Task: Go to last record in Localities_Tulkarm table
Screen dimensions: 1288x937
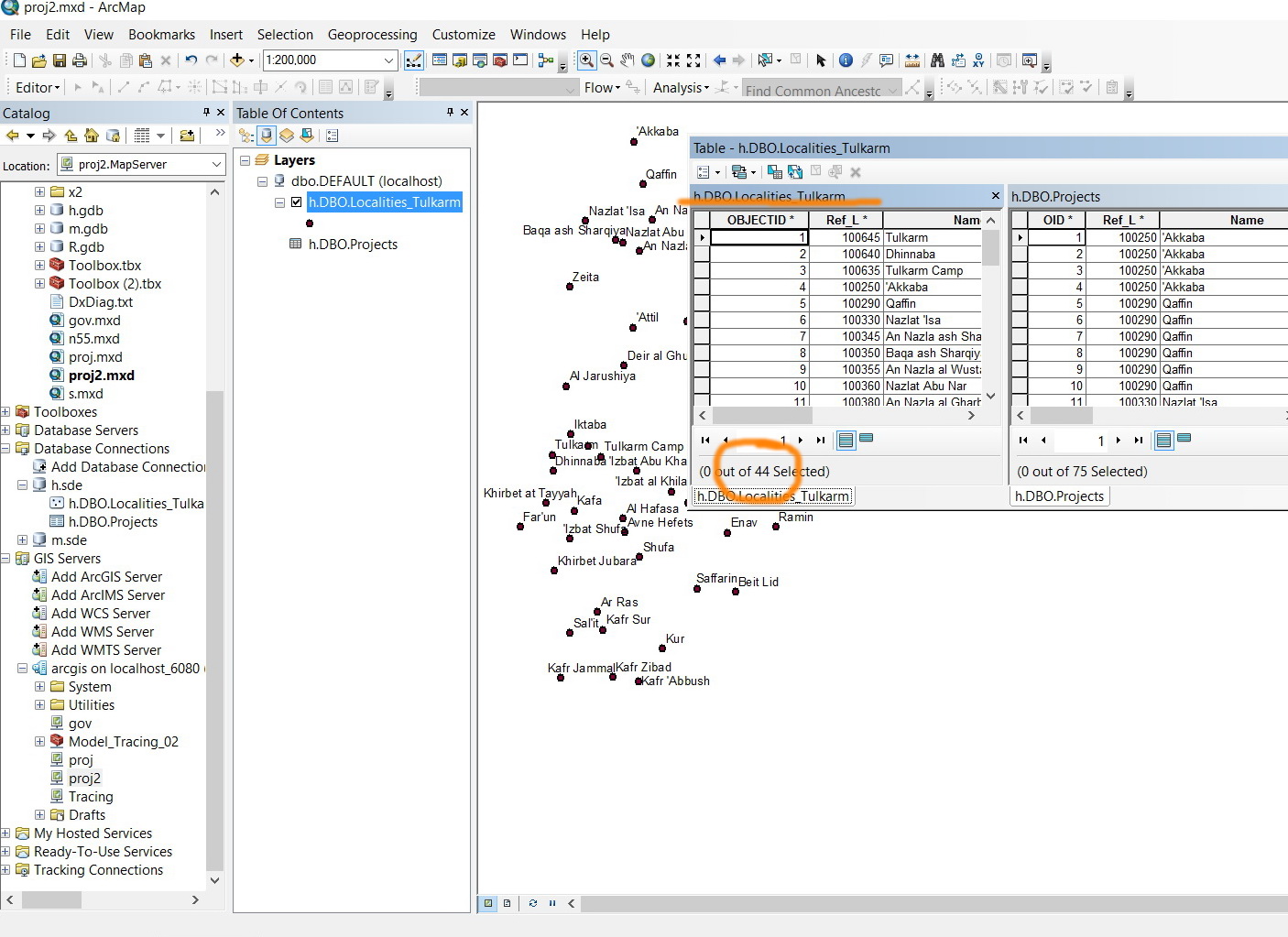Action: (x=821, y=441)
